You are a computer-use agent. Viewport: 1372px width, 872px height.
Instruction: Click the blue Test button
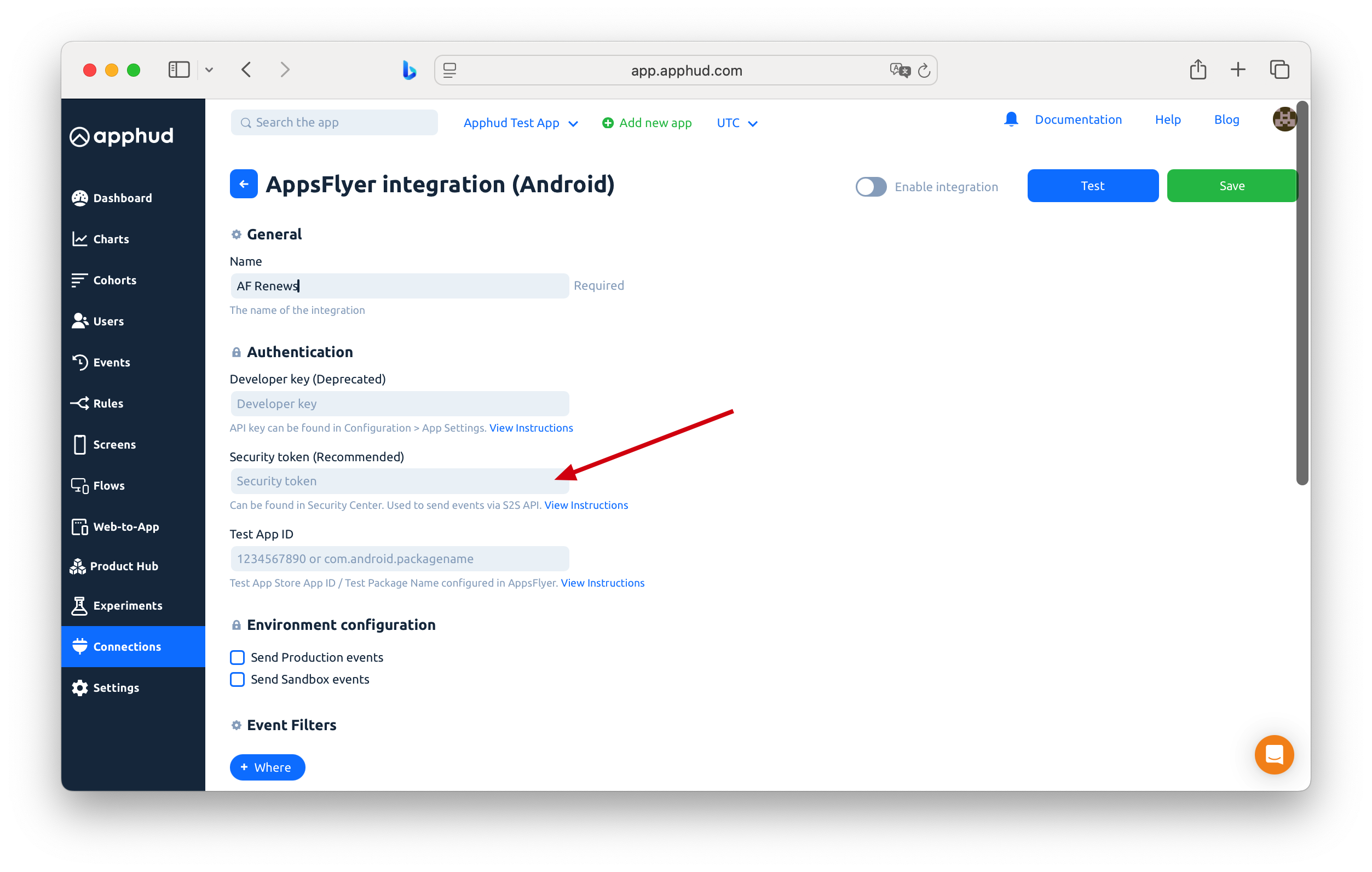(x=1092, y=186)
